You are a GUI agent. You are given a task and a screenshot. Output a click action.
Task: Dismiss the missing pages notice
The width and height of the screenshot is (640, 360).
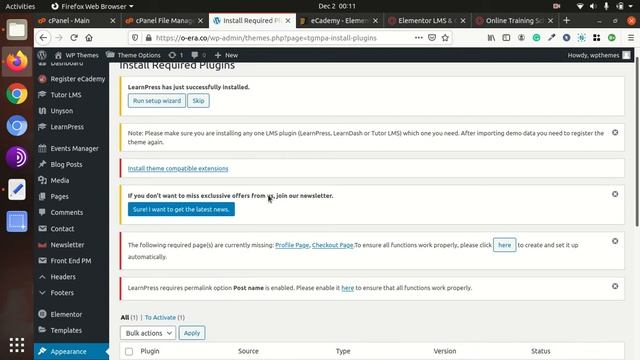(x=615, y=241)
